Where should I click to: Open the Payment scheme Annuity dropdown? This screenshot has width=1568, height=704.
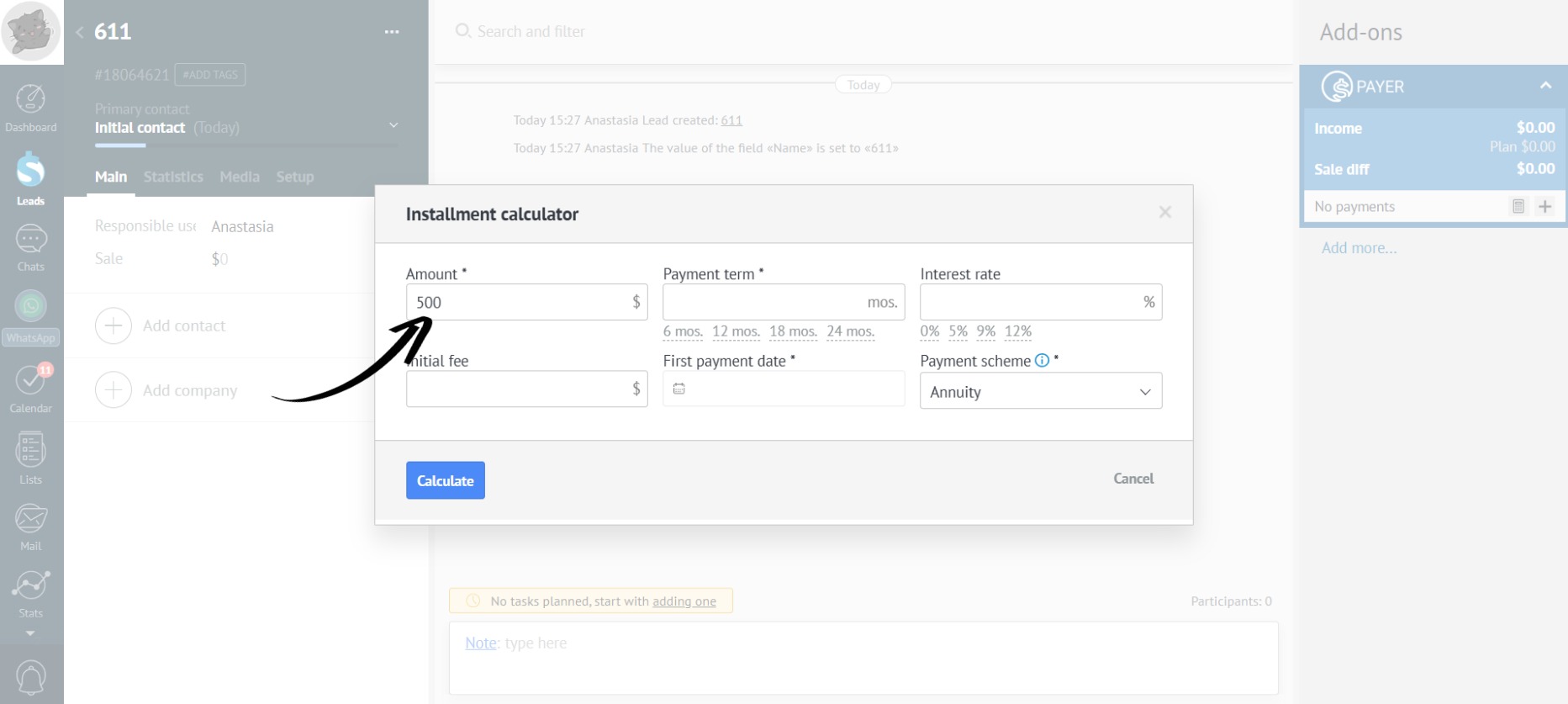(x=1040, y=392)
